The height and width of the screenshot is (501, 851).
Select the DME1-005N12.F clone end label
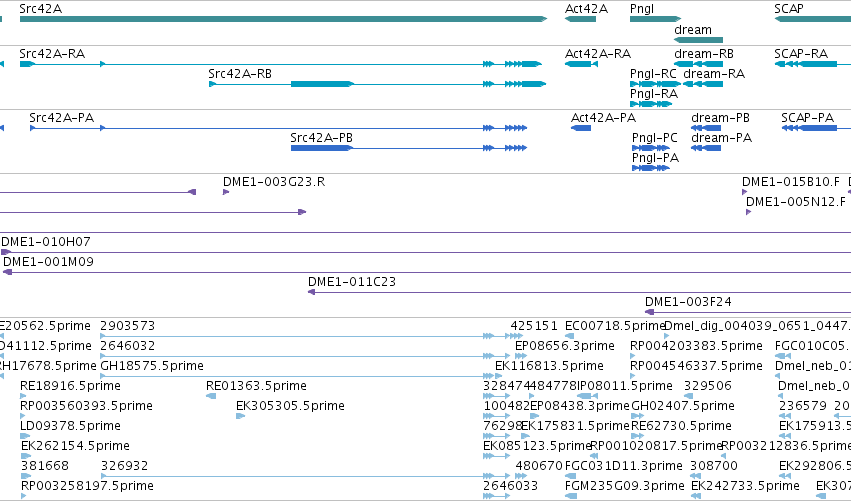(x=796, y=202)
